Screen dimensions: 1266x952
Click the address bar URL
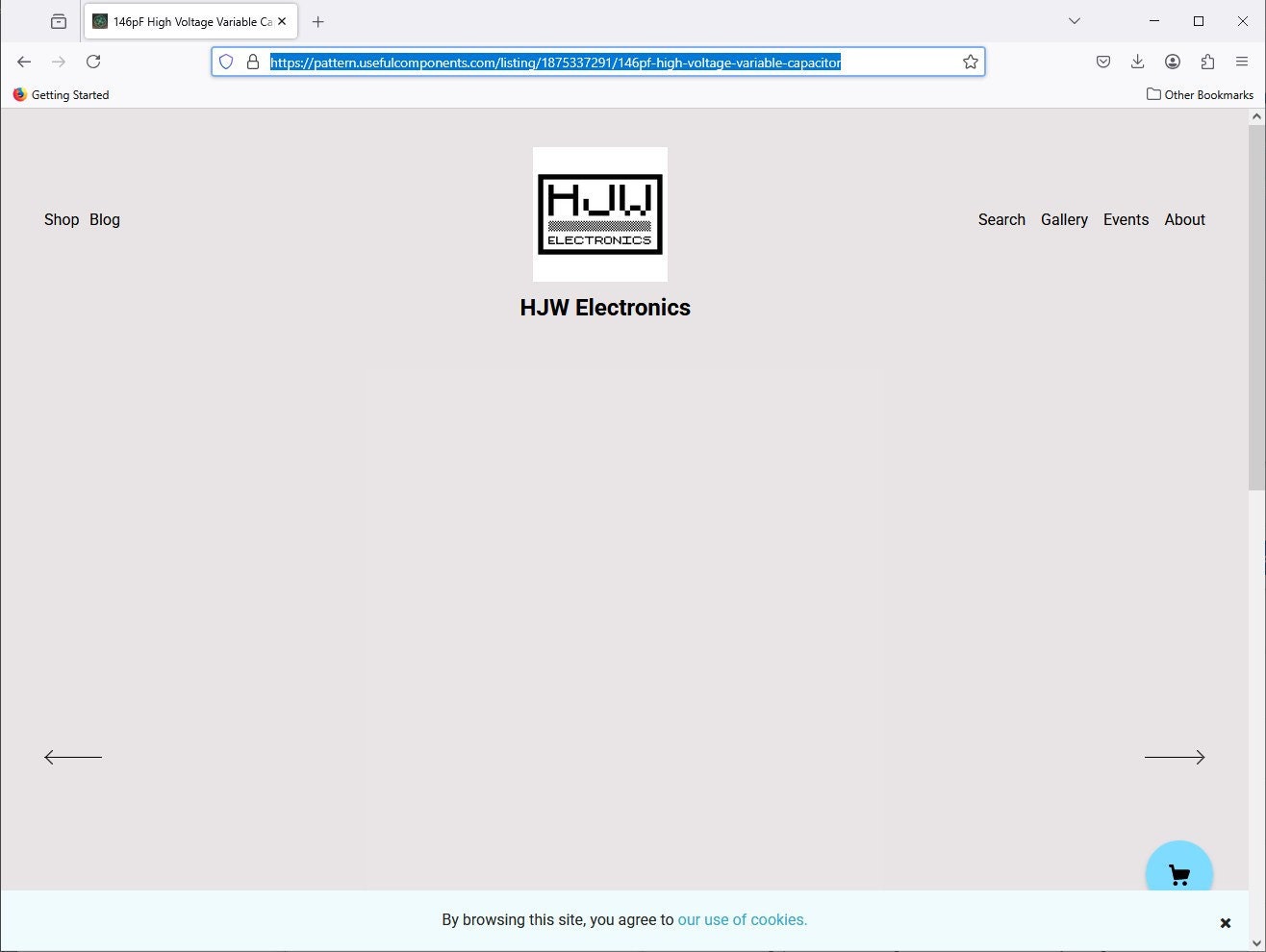(x=555, y=63)
